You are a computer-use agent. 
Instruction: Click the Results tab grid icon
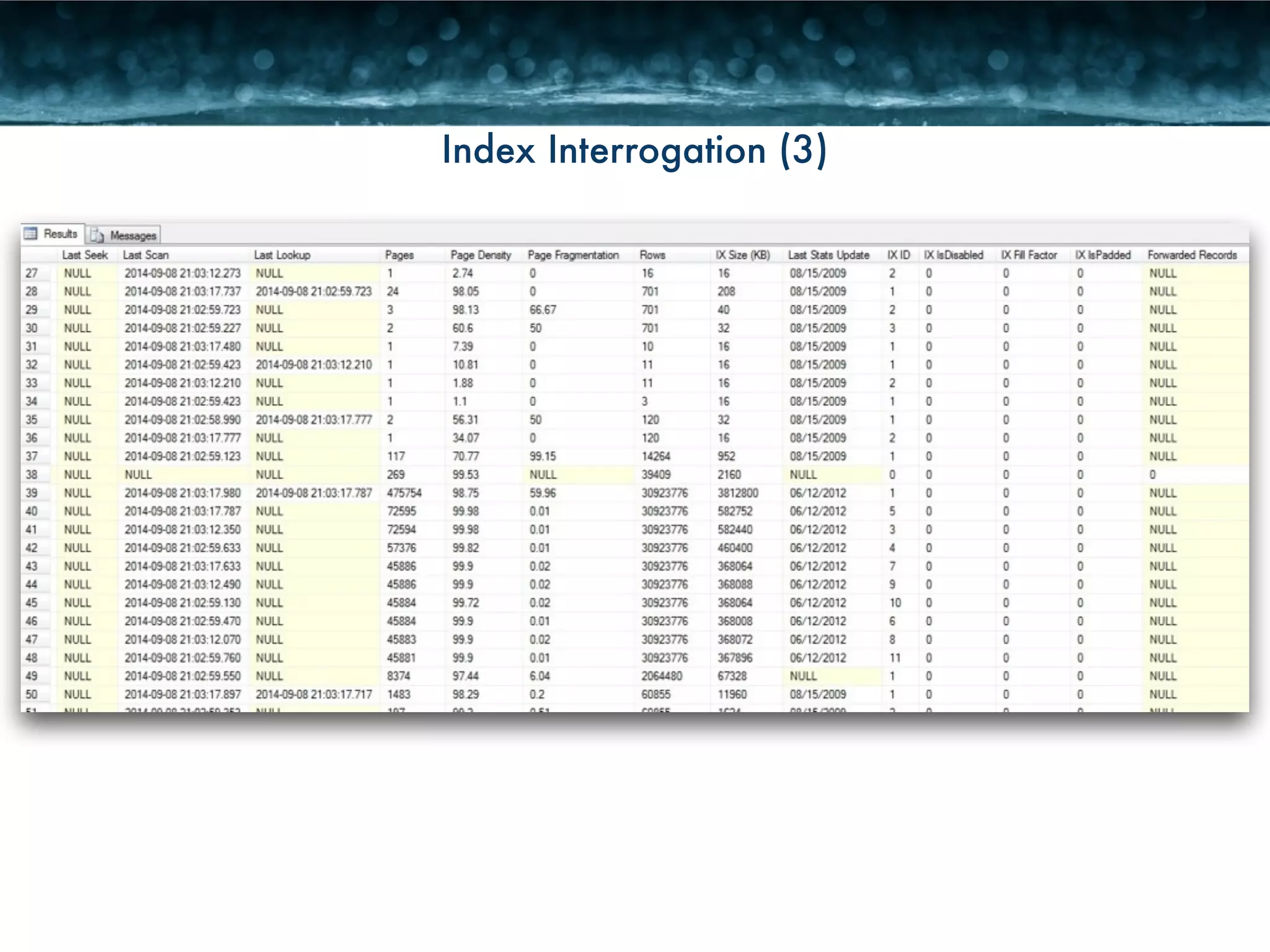(30, 234)
